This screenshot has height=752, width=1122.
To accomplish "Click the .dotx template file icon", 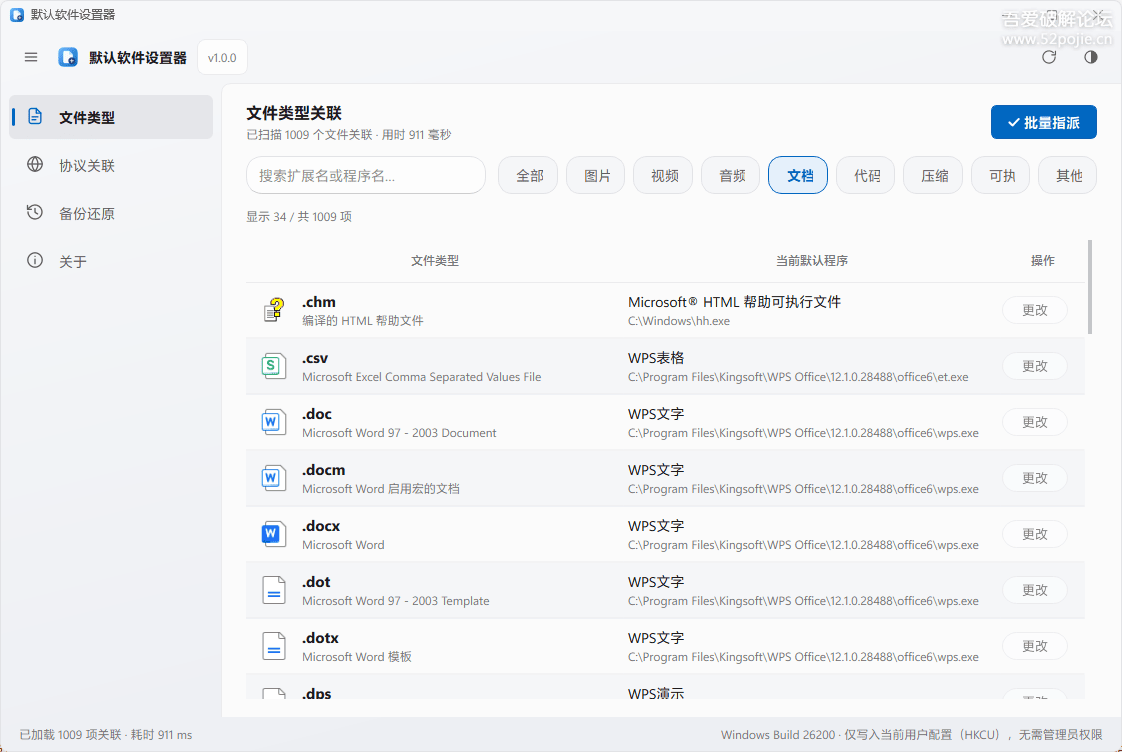I will [x=273, y=646].
